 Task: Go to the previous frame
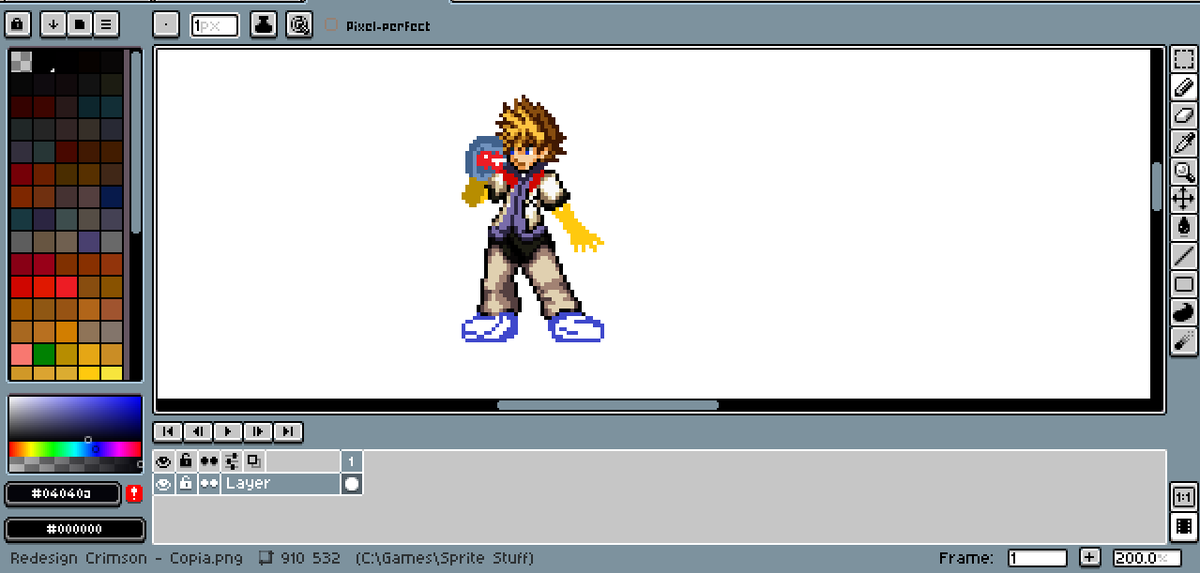tap(198, 431)
